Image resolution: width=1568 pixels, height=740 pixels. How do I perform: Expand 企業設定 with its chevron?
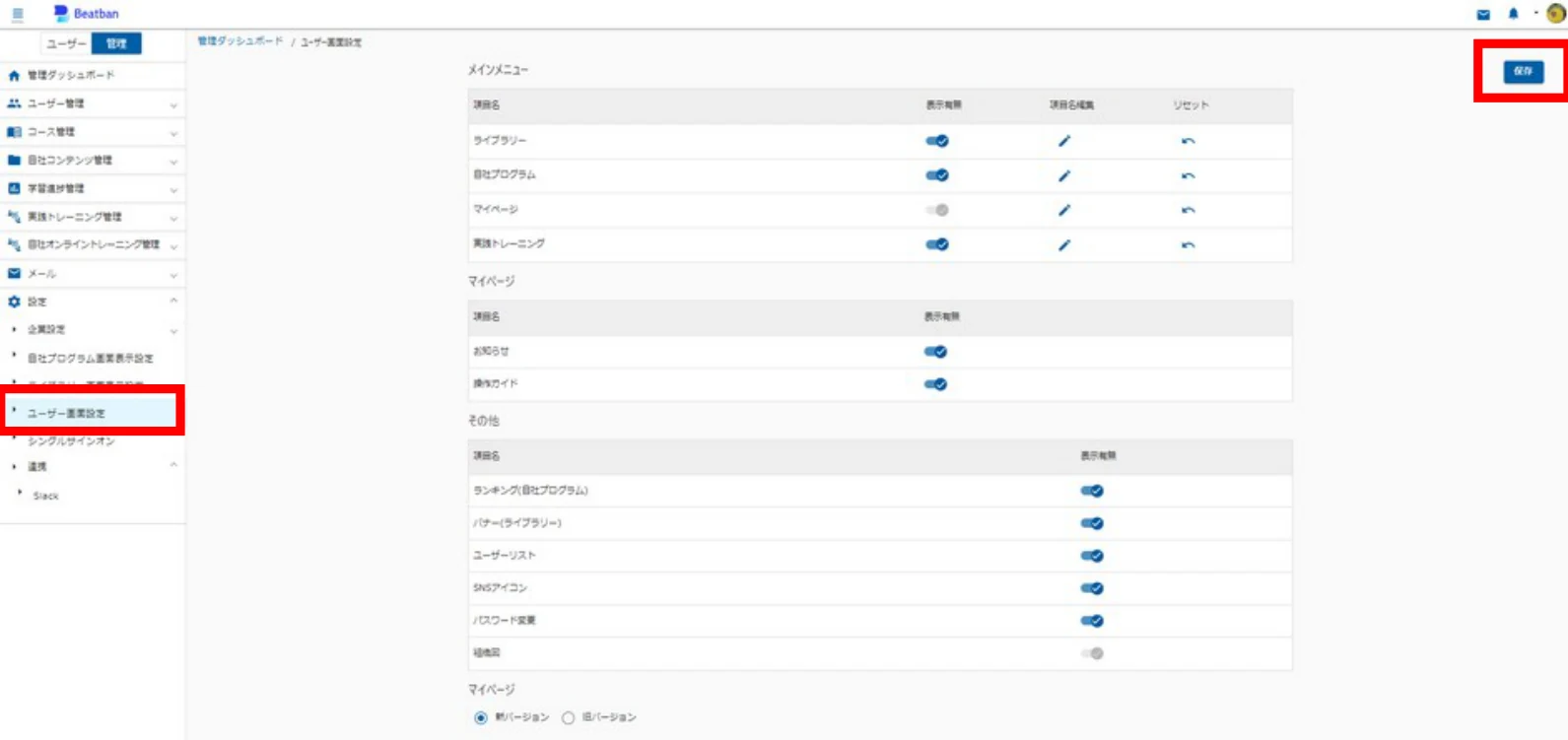coord(173,331)
